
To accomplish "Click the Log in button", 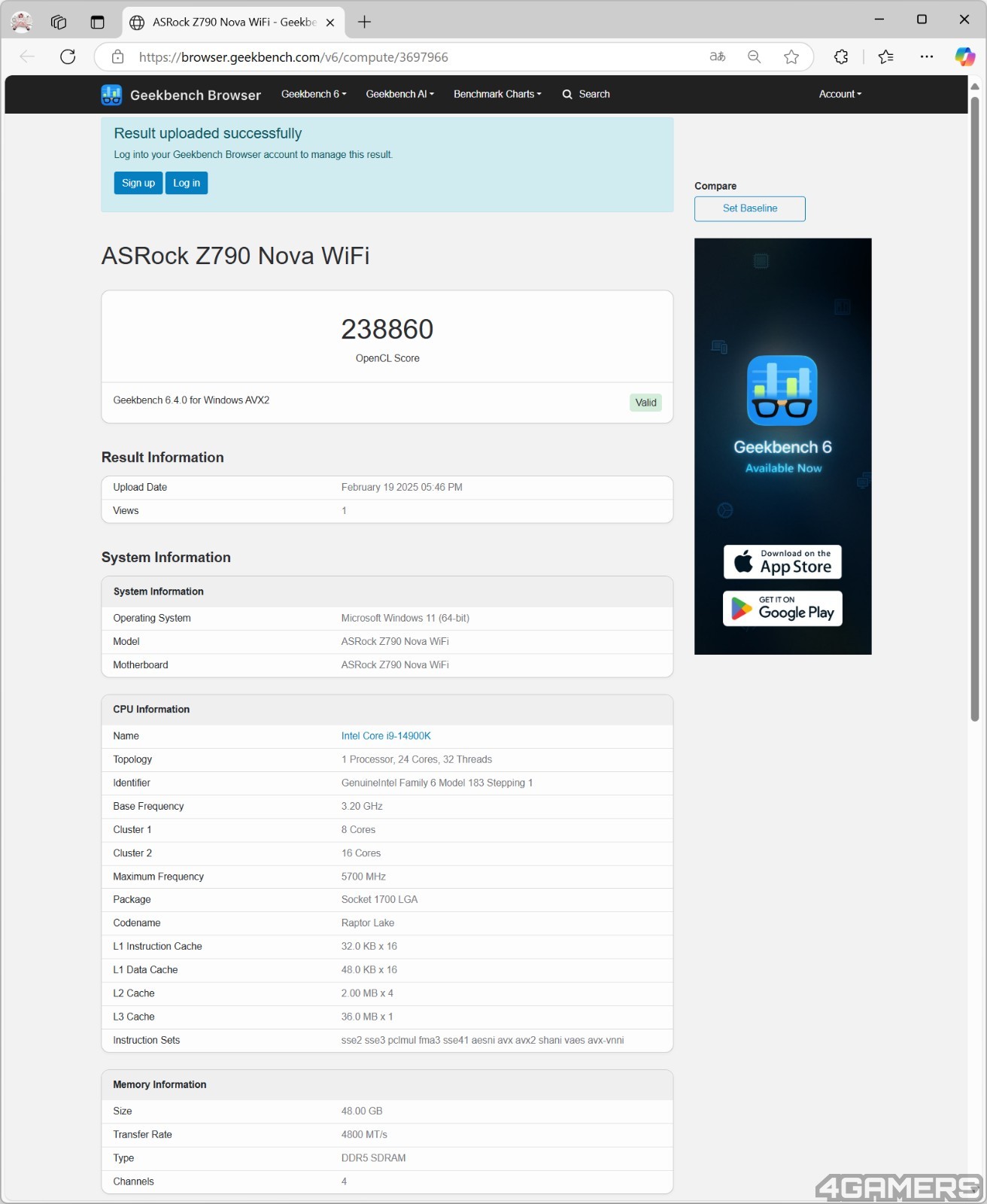I will point(187,183).
